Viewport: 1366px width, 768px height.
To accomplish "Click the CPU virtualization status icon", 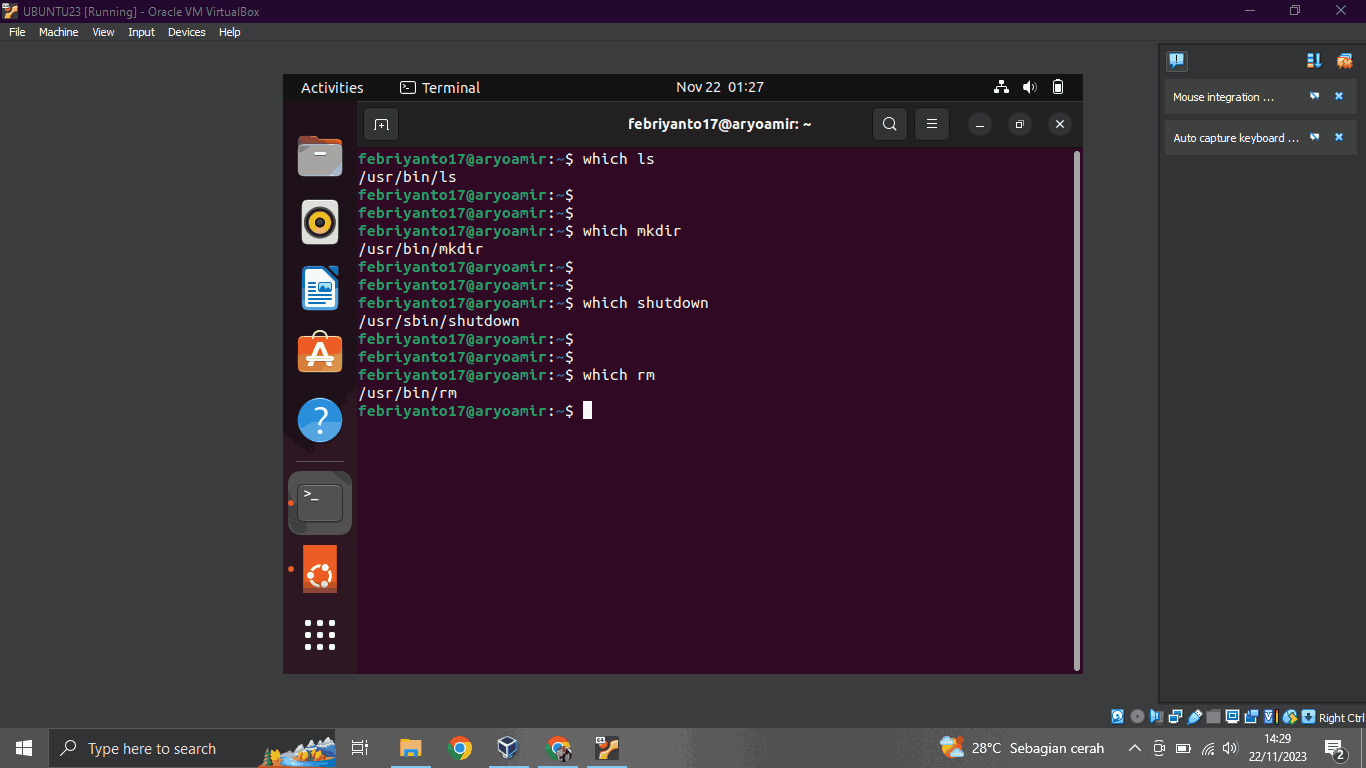I will [1270, 716].
